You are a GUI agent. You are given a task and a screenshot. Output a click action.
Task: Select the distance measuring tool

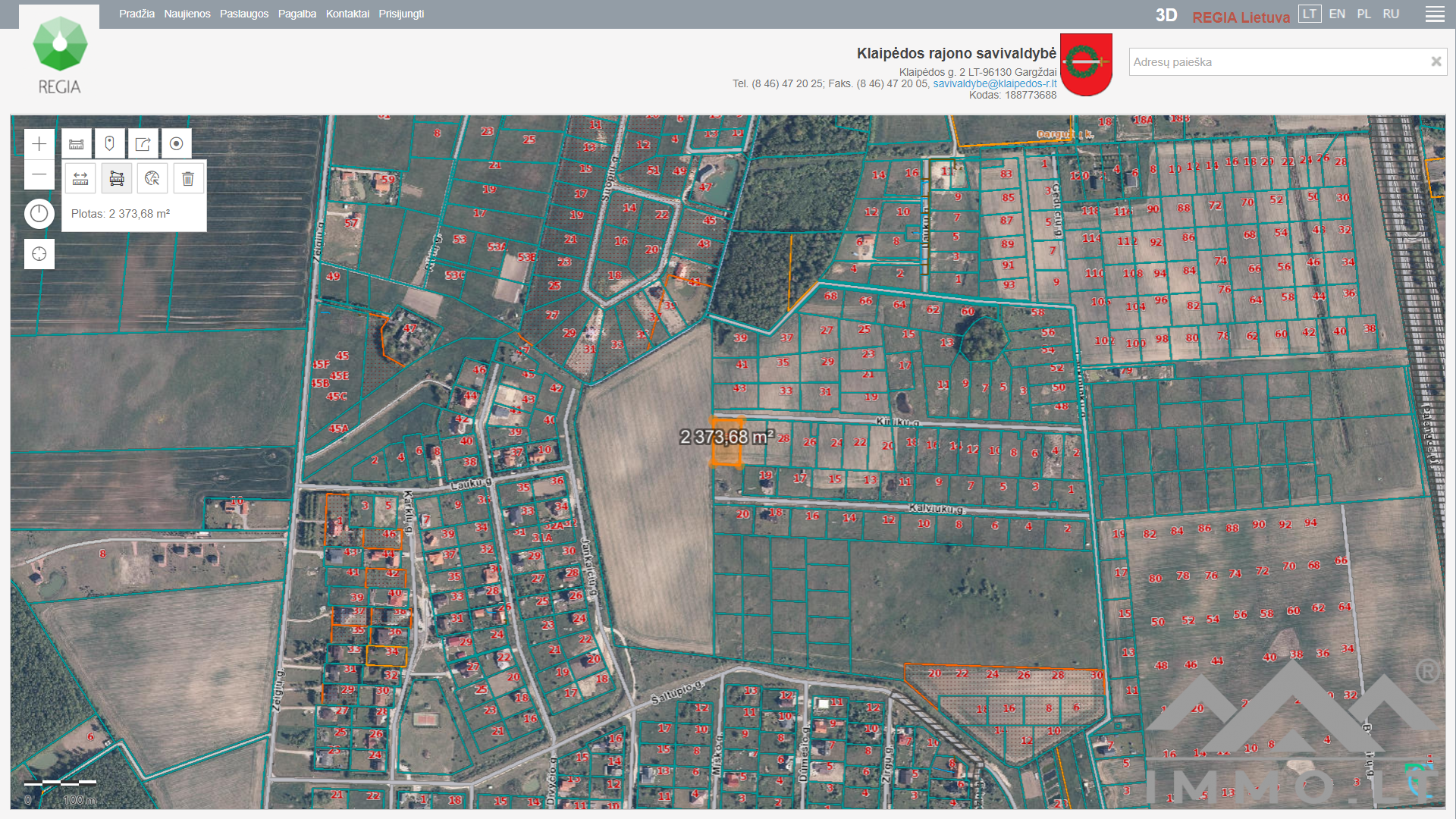coord(80,178)
